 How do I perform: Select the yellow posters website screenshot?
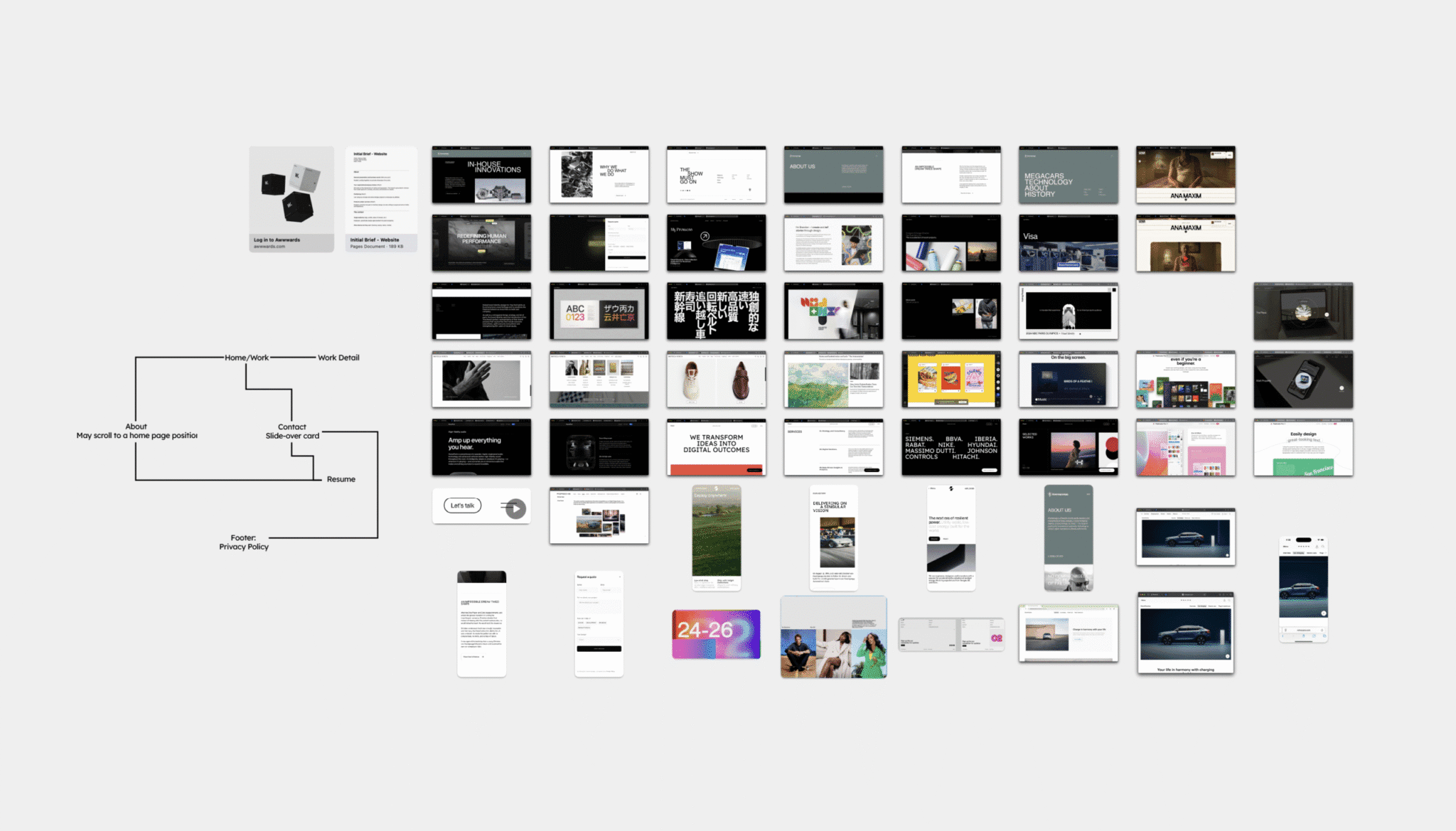[951, 380]
